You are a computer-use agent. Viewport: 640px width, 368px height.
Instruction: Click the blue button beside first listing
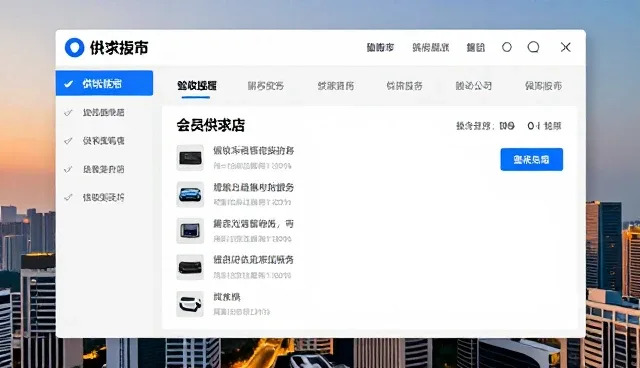pos(531,160)
